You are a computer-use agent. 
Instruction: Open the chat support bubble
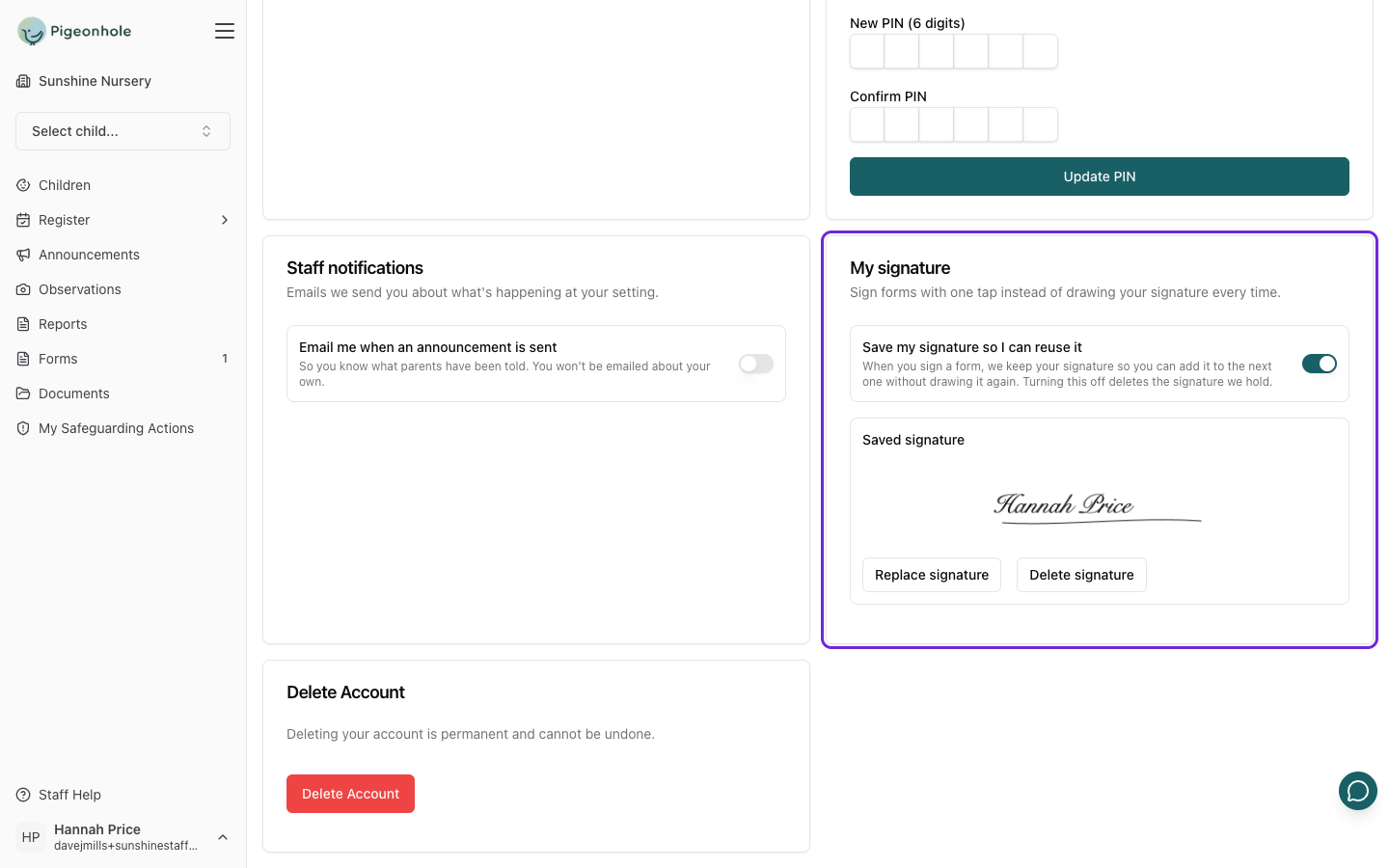(x=1358, y=791)
